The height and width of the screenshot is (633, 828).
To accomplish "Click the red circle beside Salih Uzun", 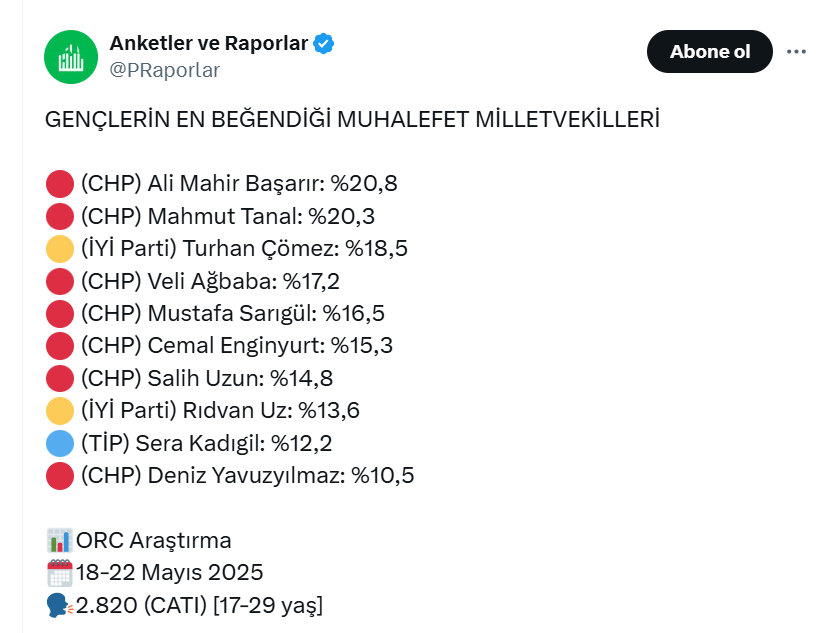I will [60, 379].
